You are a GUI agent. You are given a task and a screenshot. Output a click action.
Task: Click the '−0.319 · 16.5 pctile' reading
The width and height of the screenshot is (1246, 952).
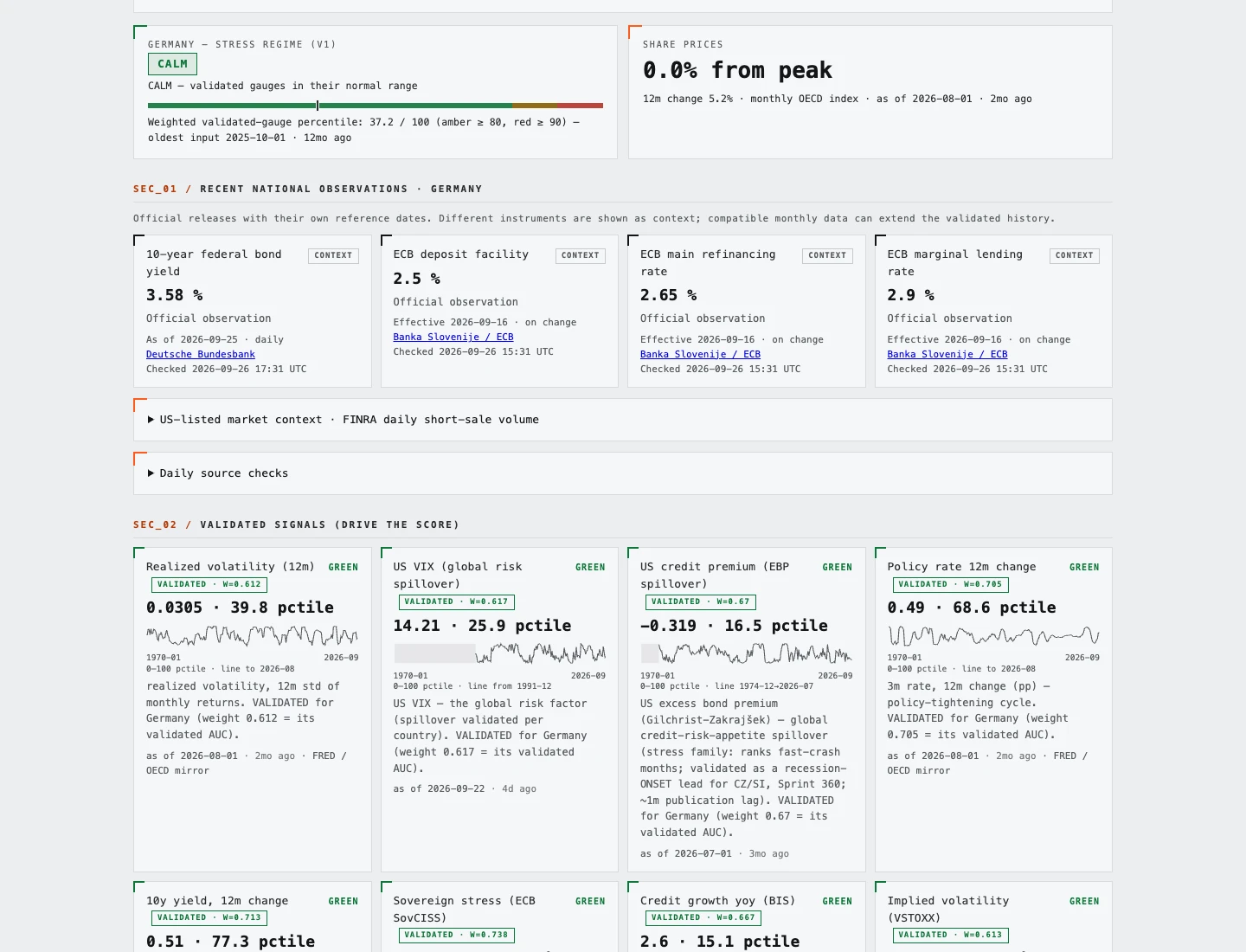coord(734,626)
